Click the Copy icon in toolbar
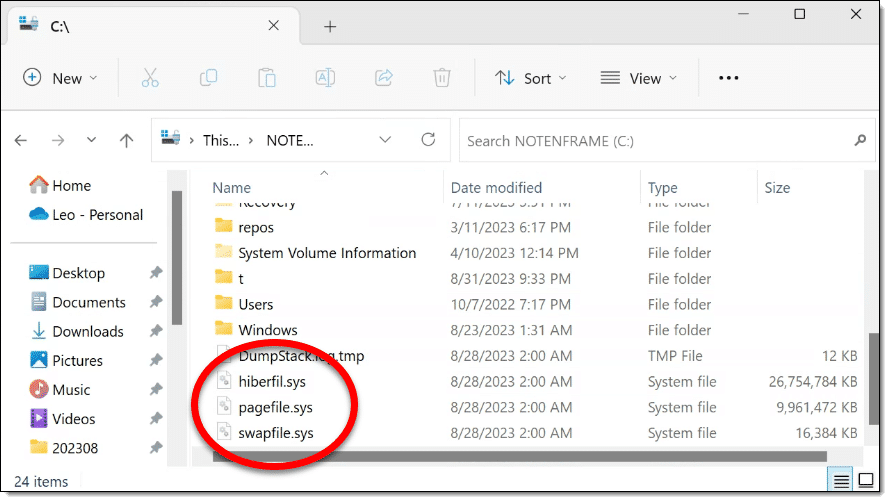The height and width of the screenshot is (502, 890). 208,78
